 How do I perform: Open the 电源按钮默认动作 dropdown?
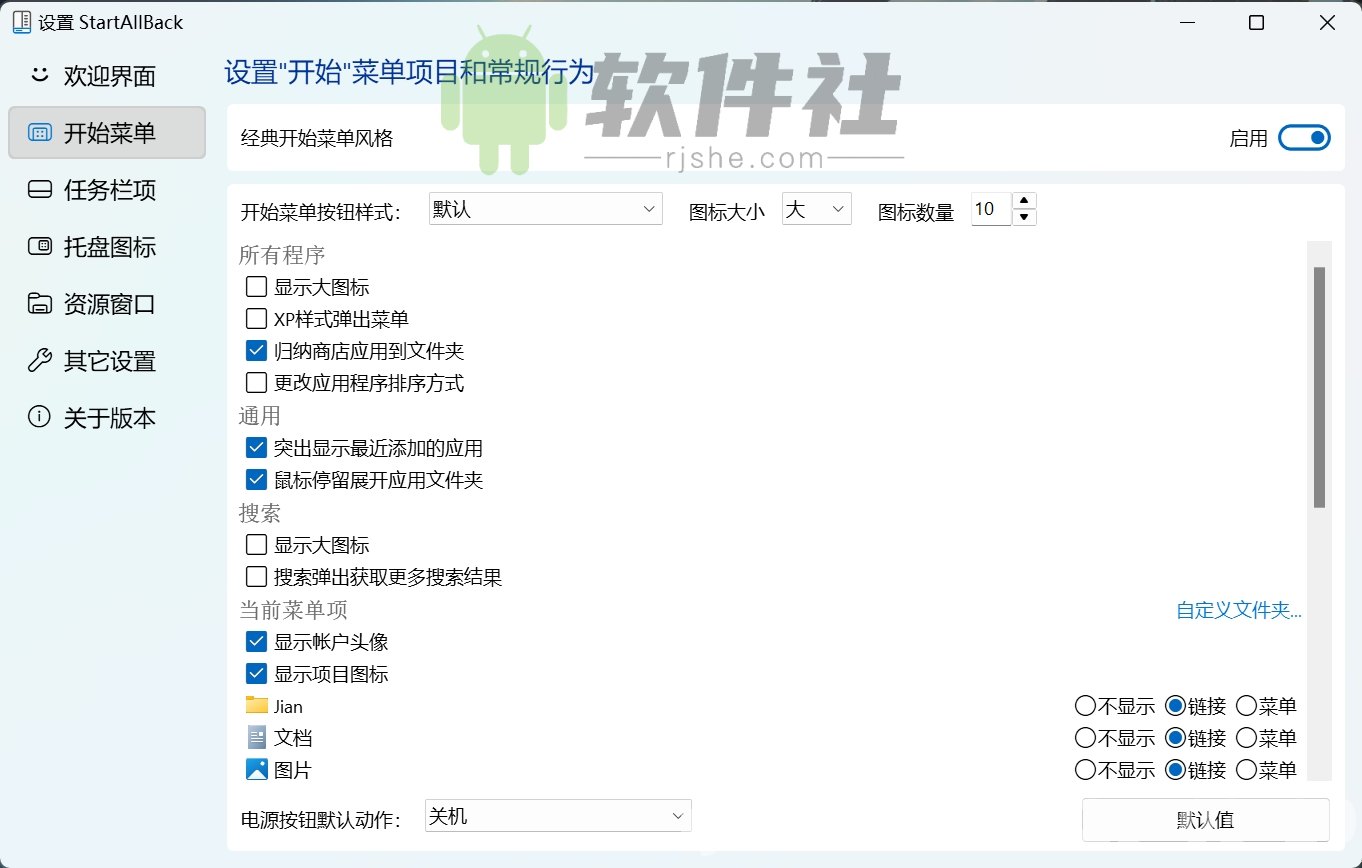(x=557, y=816)
